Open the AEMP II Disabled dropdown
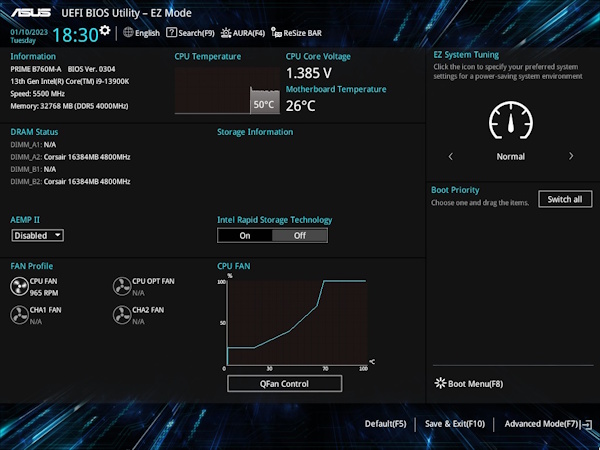The image size is (600, 450). [38, 235]
